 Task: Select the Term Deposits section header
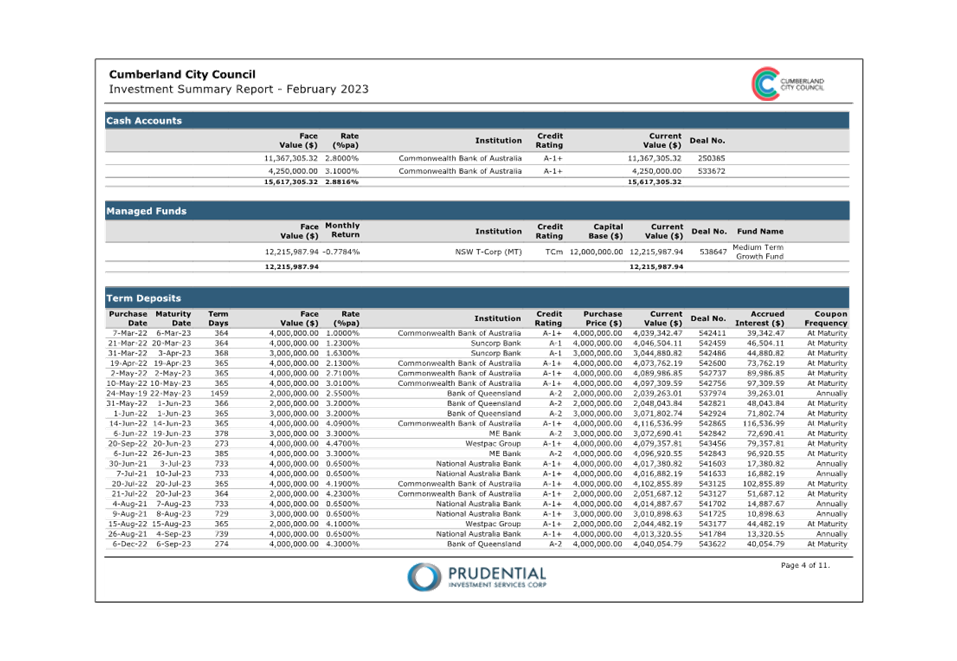[x=144, y=298]
